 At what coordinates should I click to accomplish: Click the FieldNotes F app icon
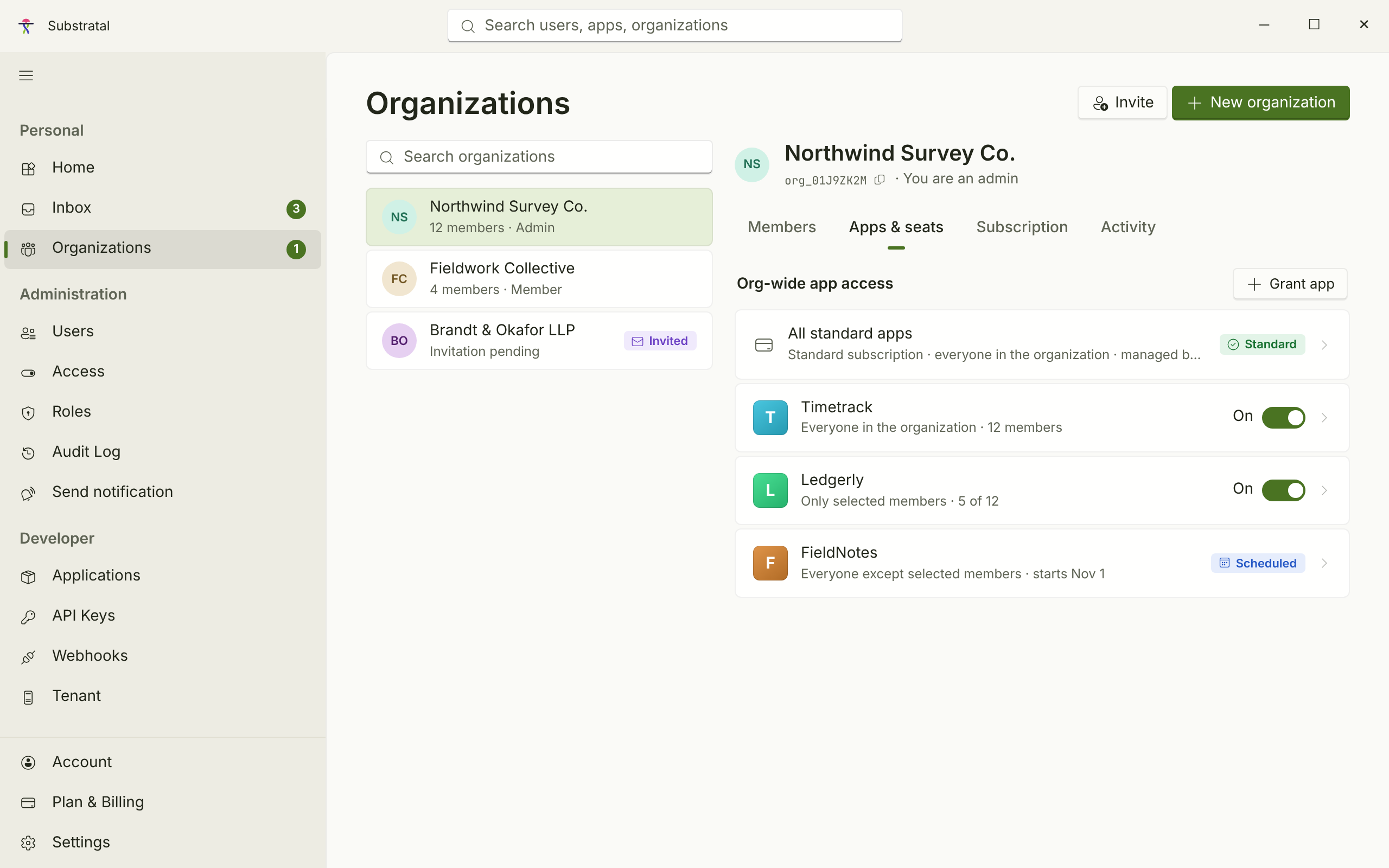coord(770,563)
